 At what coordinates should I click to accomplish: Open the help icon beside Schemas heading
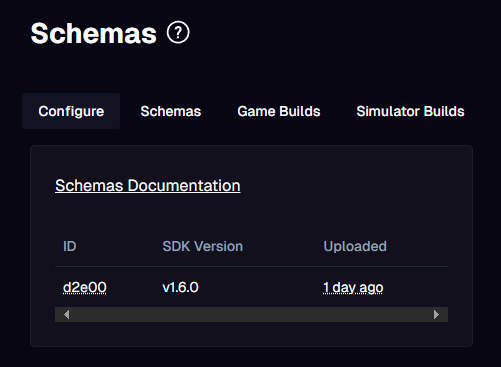pyautogui.click(x=178, y=33)
